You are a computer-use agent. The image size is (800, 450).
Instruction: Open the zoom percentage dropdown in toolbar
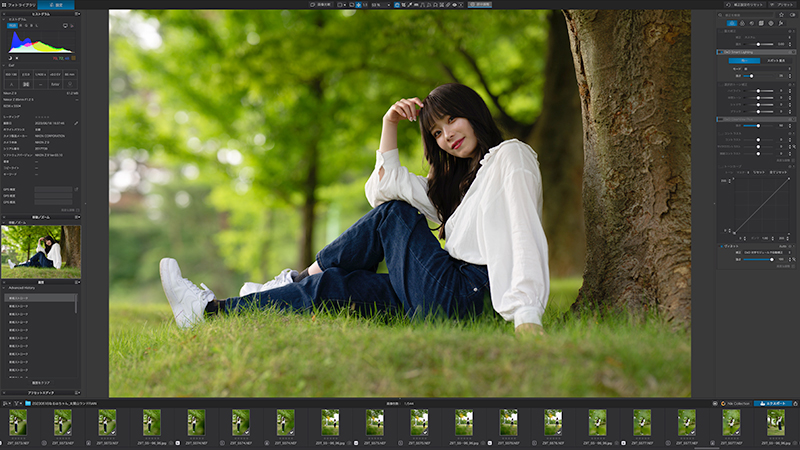[381, 5]
